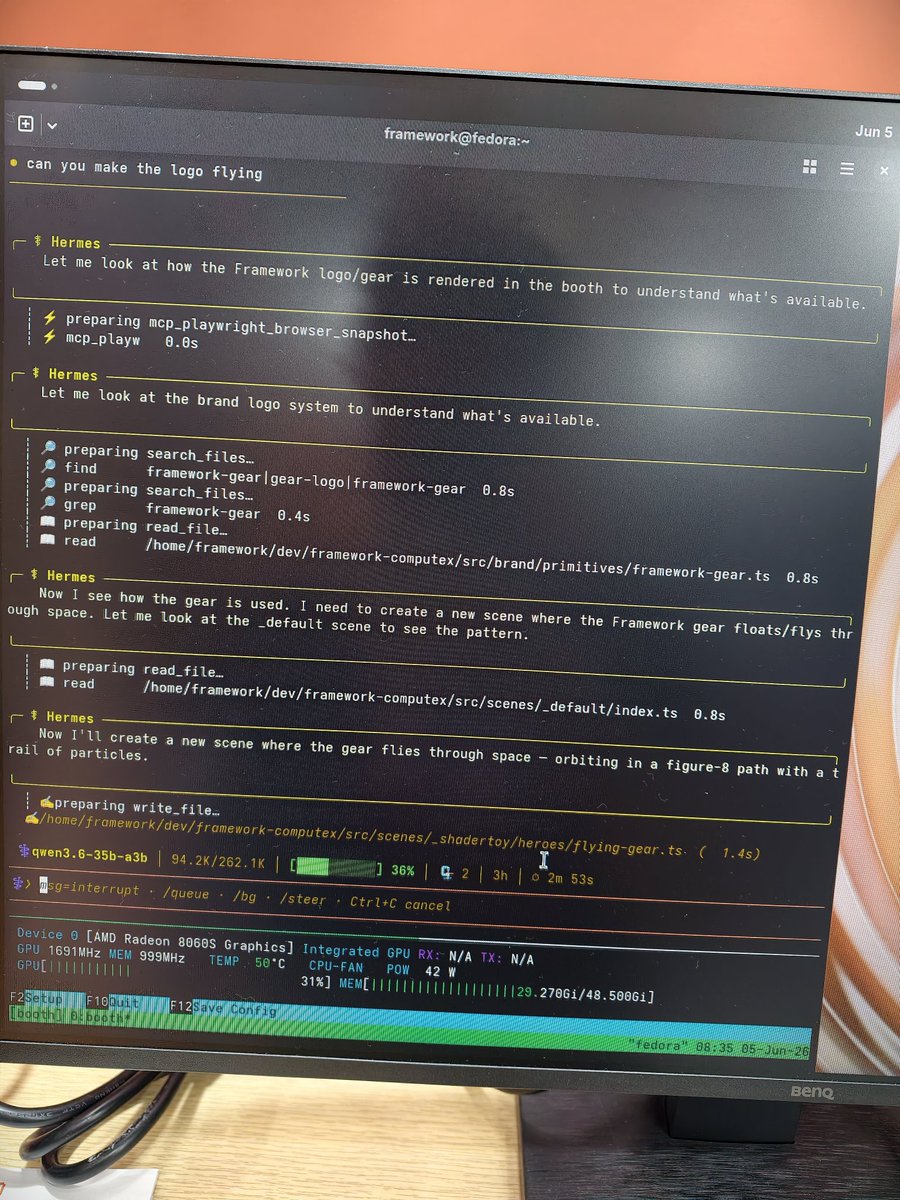The image size is (900, 1200).
Task: Click the POW 42 W reading
Action: pyautogui.click(x=421, y=969)
